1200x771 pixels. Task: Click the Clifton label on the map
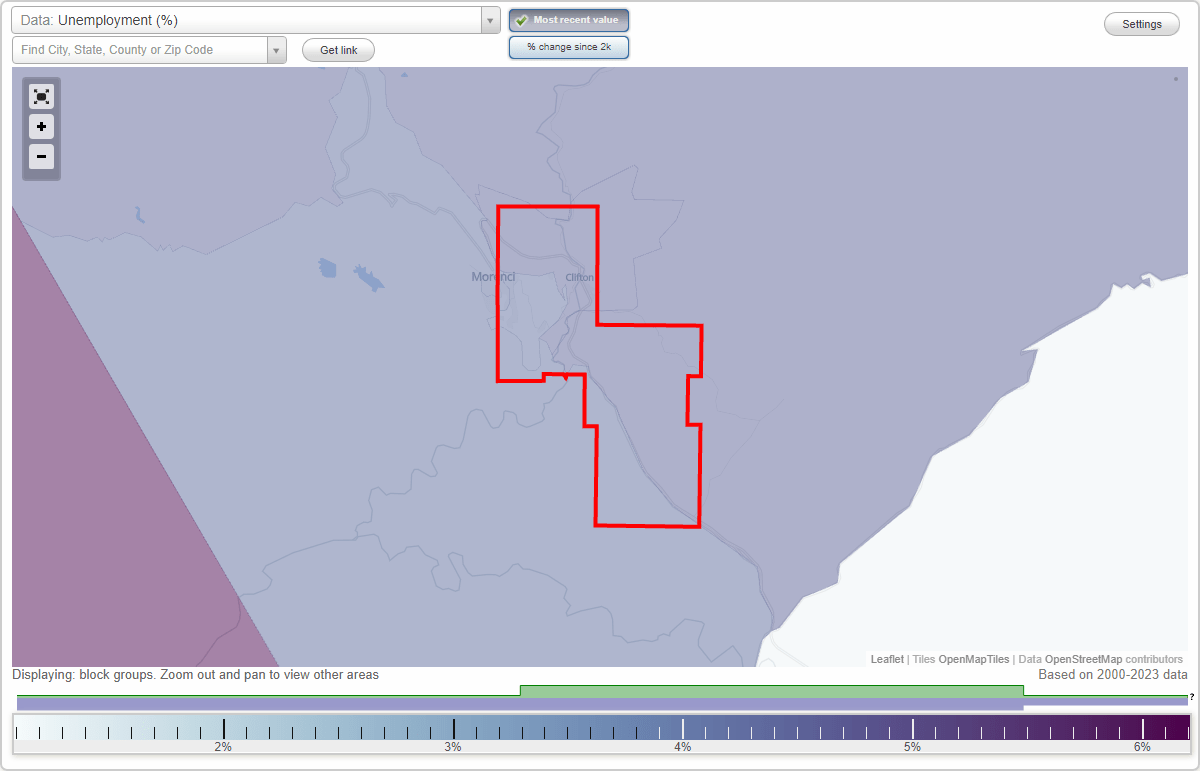tap(579, 277)
